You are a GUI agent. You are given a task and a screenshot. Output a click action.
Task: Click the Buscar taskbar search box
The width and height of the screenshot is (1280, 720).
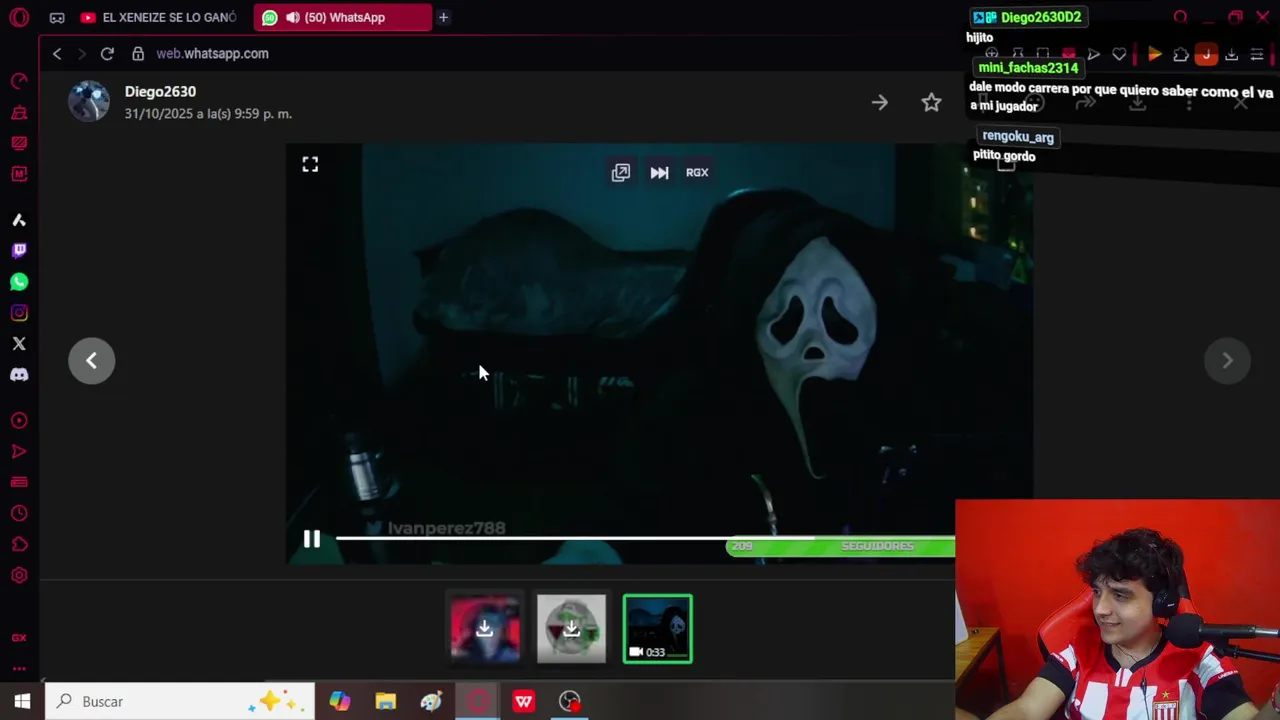(180, 701)
